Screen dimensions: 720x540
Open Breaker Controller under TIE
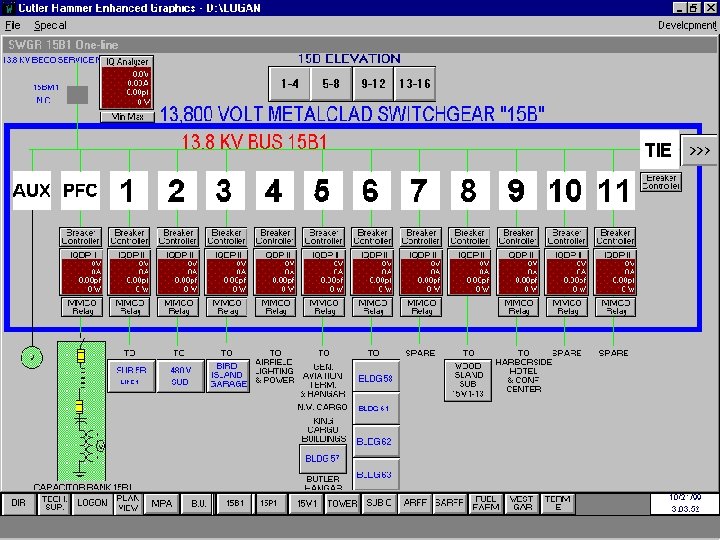[661, 182]
